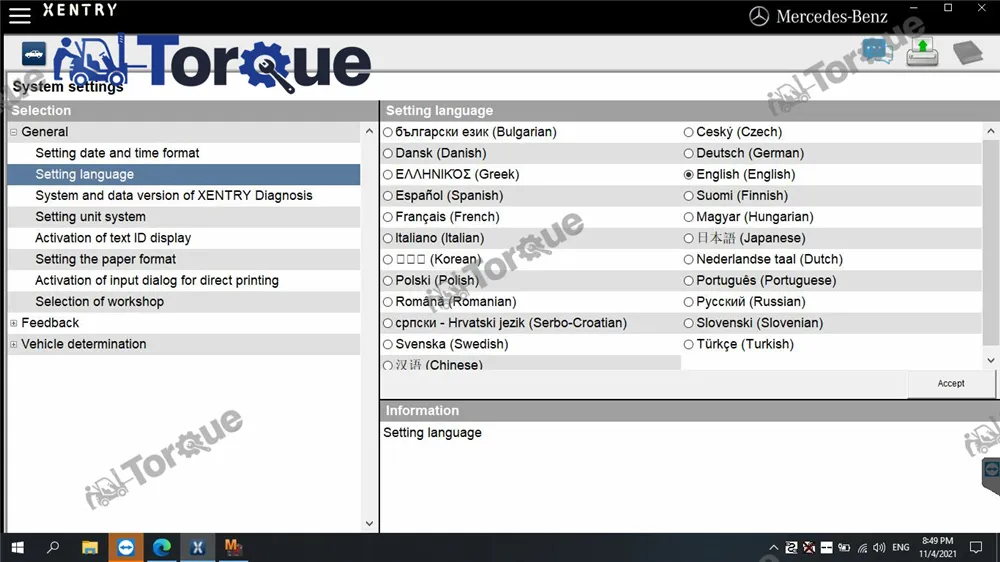Image resolution: width=1000 pixels, height=562 pixels.
Task: Open Setting unit system item
Action: pyautogui.click(x=184, y=217)
